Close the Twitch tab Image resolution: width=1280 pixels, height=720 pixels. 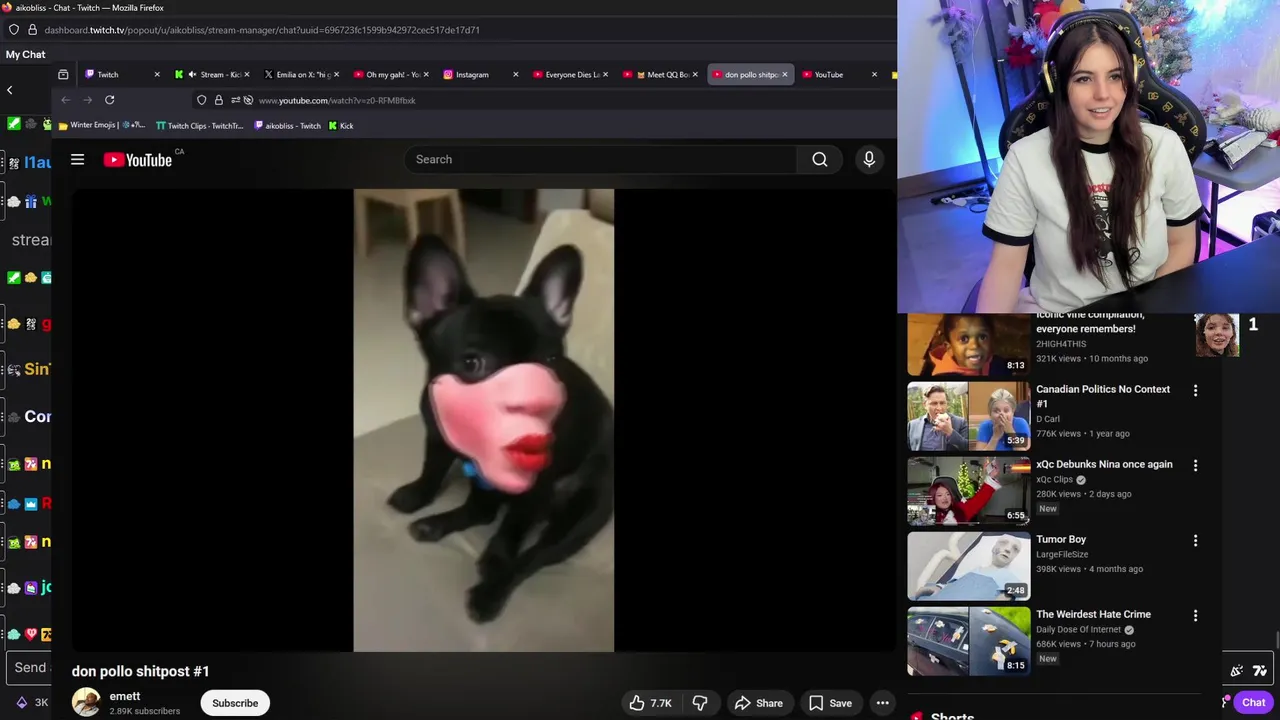(x=157, y=74)
